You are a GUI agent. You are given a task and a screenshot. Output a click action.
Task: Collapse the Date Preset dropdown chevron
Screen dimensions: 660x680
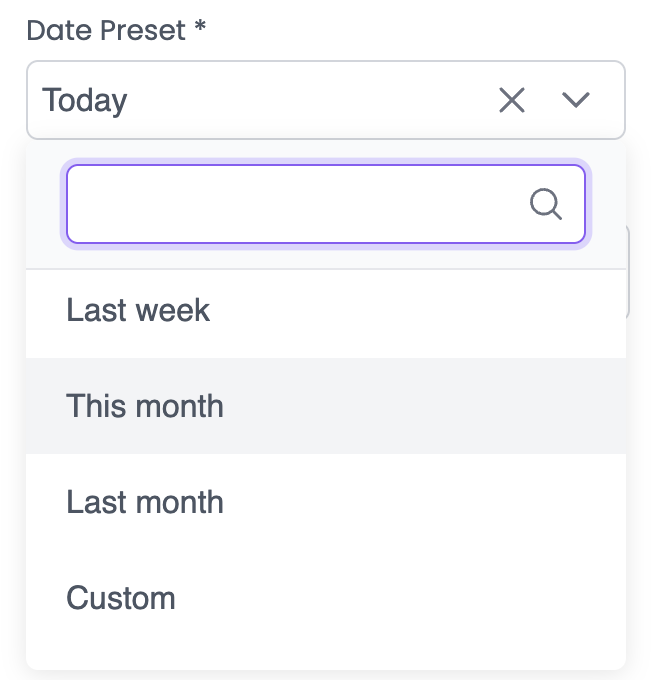(x=576, y=100)
